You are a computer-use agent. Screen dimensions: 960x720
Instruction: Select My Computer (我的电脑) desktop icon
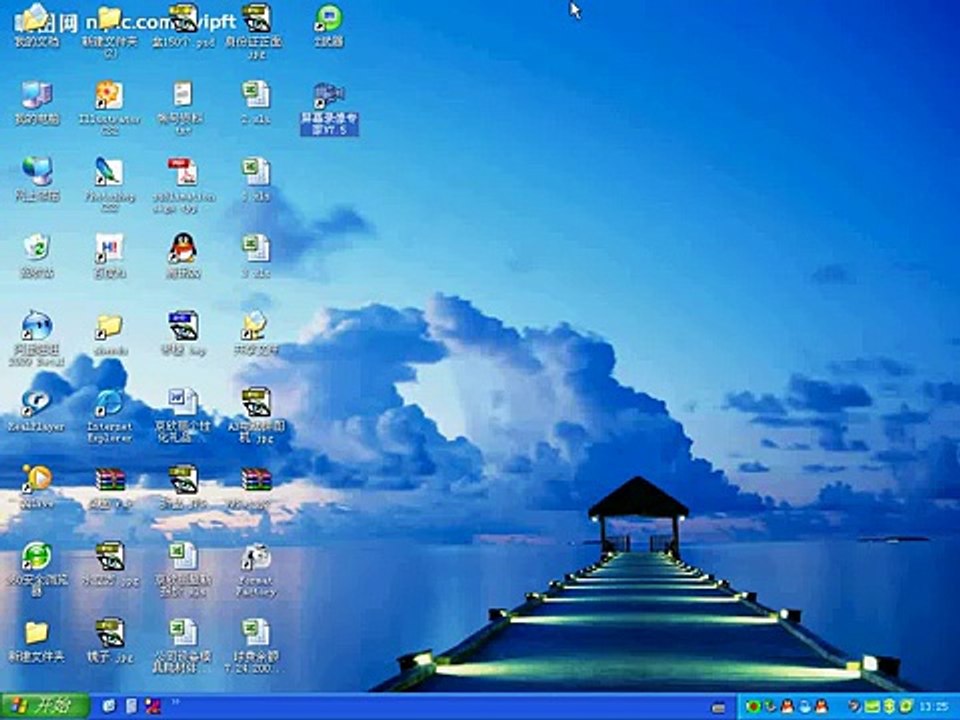click(37, 103)
